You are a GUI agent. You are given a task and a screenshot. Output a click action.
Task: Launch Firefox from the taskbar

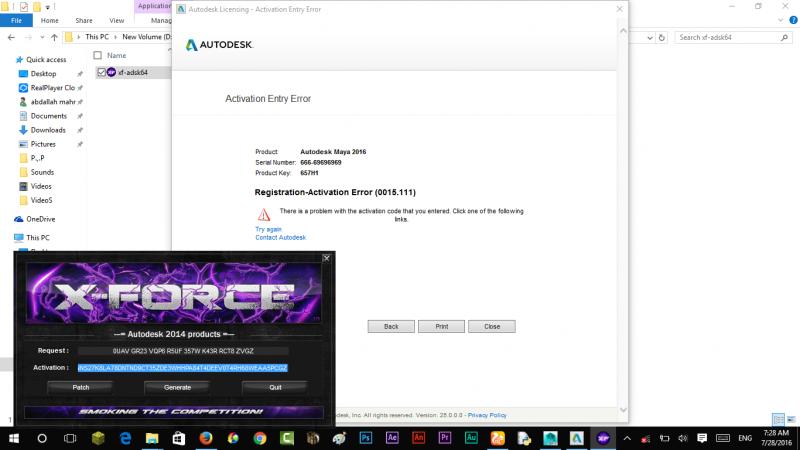[206, 438]
